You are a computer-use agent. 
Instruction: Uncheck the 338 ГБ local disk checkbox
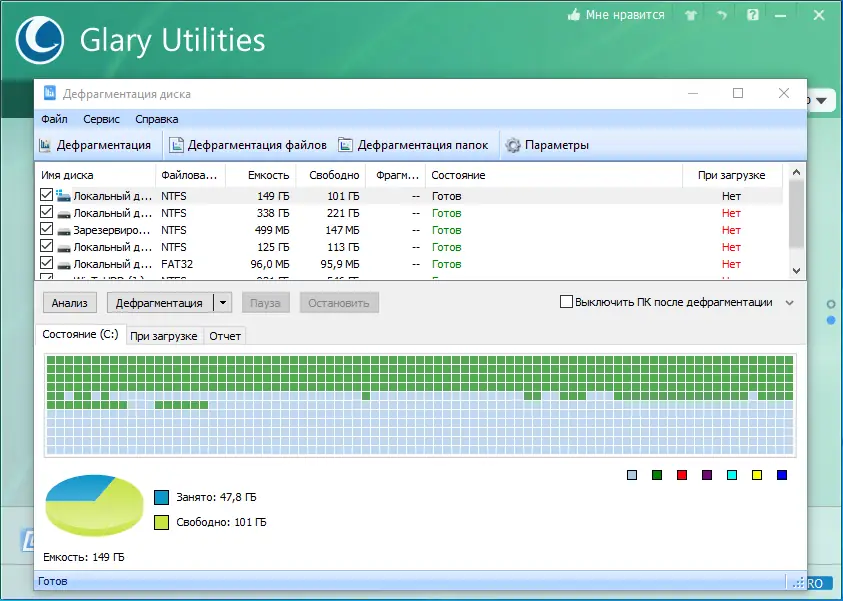click(x=47, y=212)
